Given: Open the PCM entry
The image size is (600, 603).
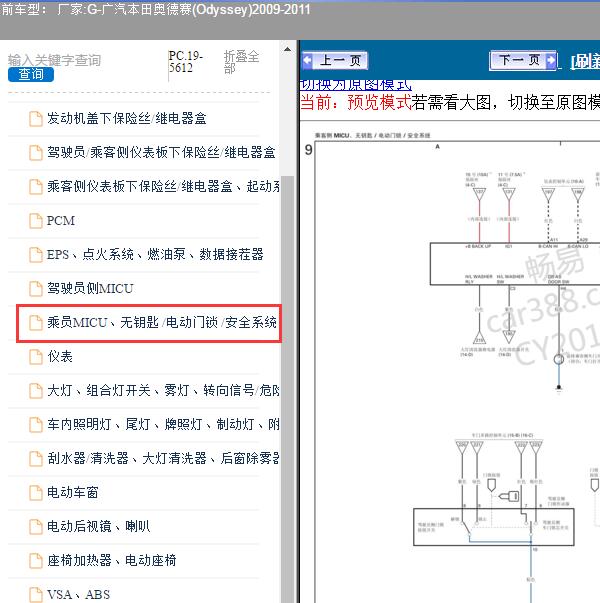Looking at the screenshot, I should pyautogui.click(x=61, y=220).
